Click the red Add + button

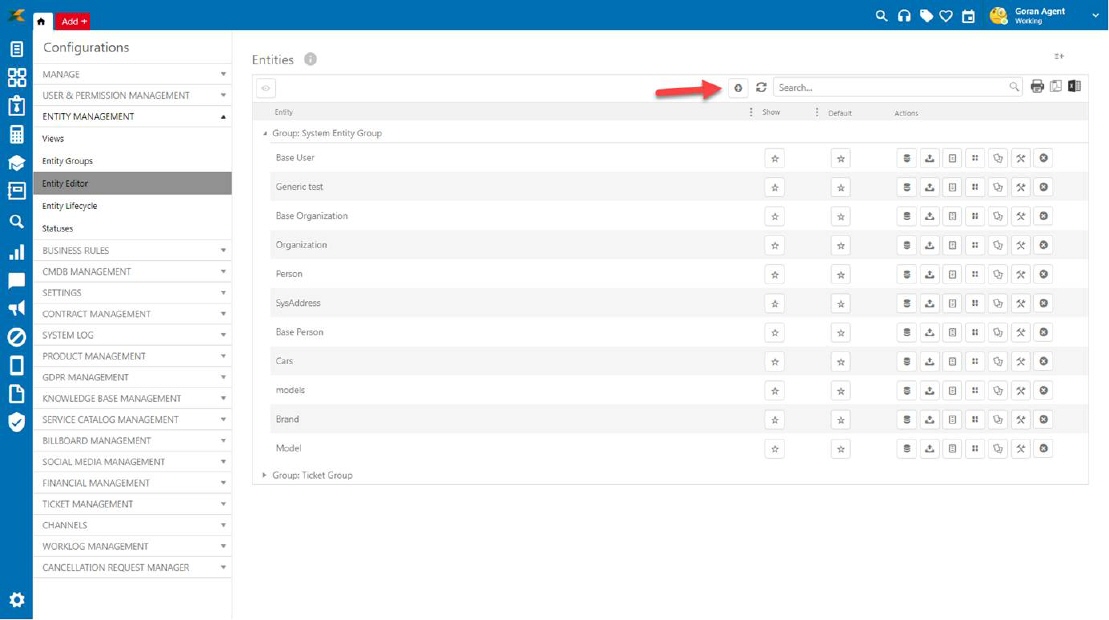73,21
